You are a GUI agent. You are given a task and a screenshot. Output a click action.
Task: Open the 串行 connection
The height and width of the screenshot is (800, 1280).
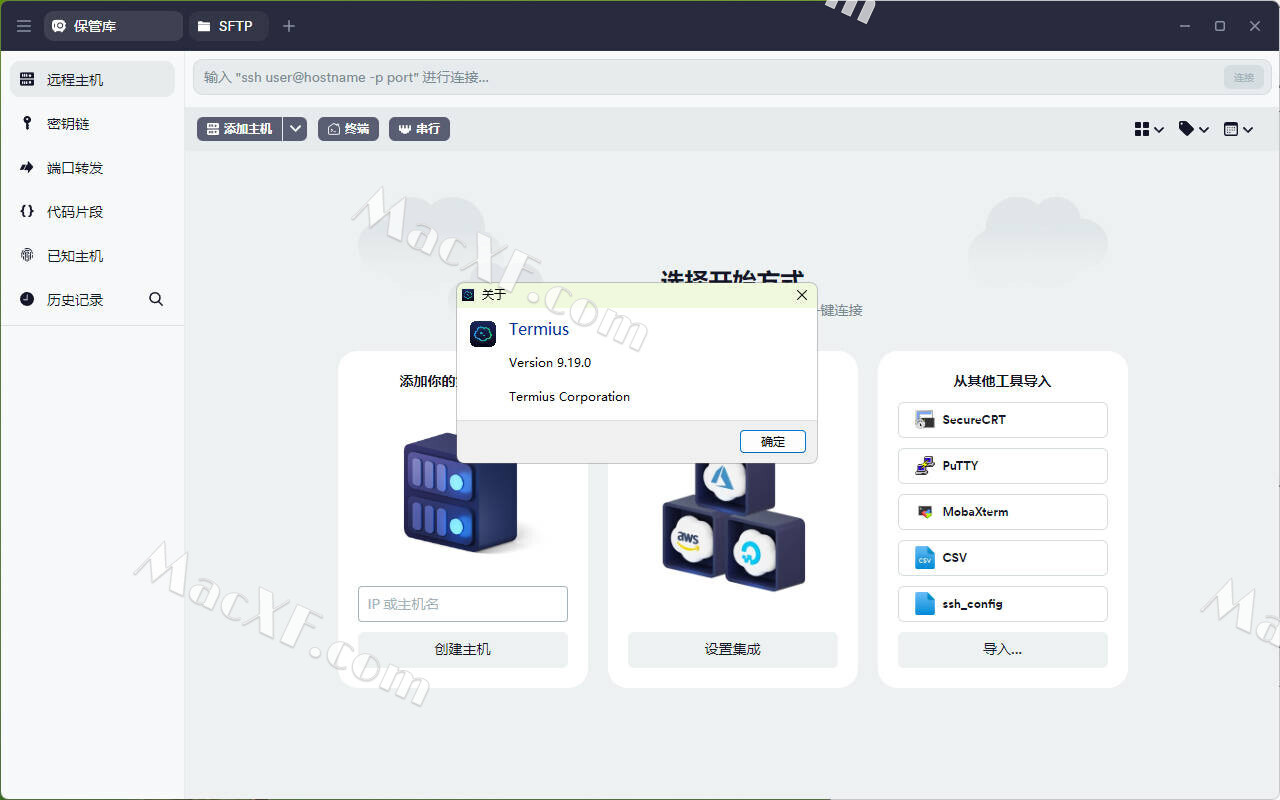tap(419, 129)
